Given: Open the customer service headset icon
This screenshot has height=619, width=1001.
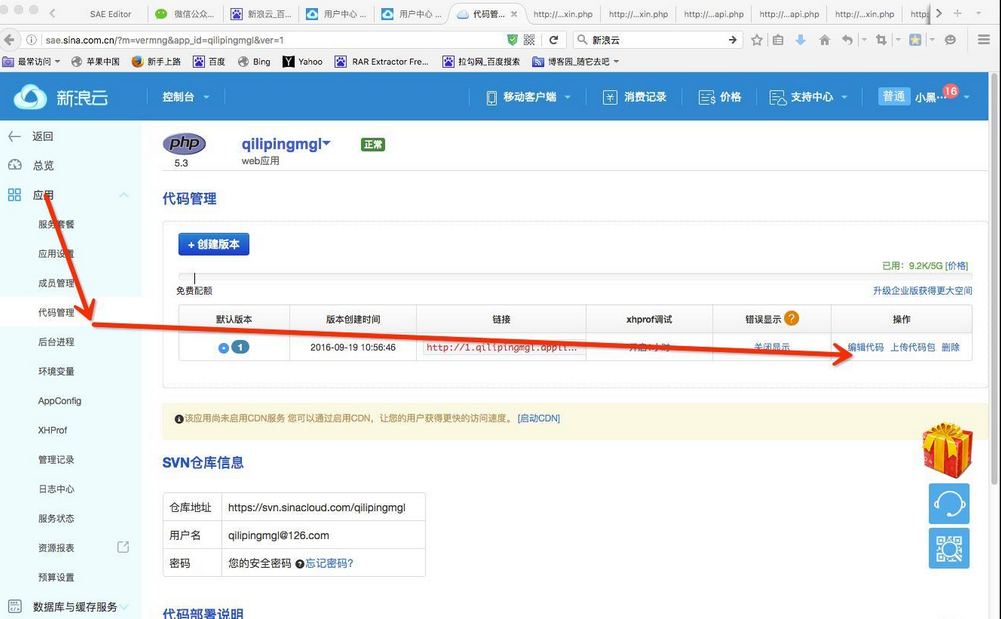Looking at the screenshot, I should (949, 503).
